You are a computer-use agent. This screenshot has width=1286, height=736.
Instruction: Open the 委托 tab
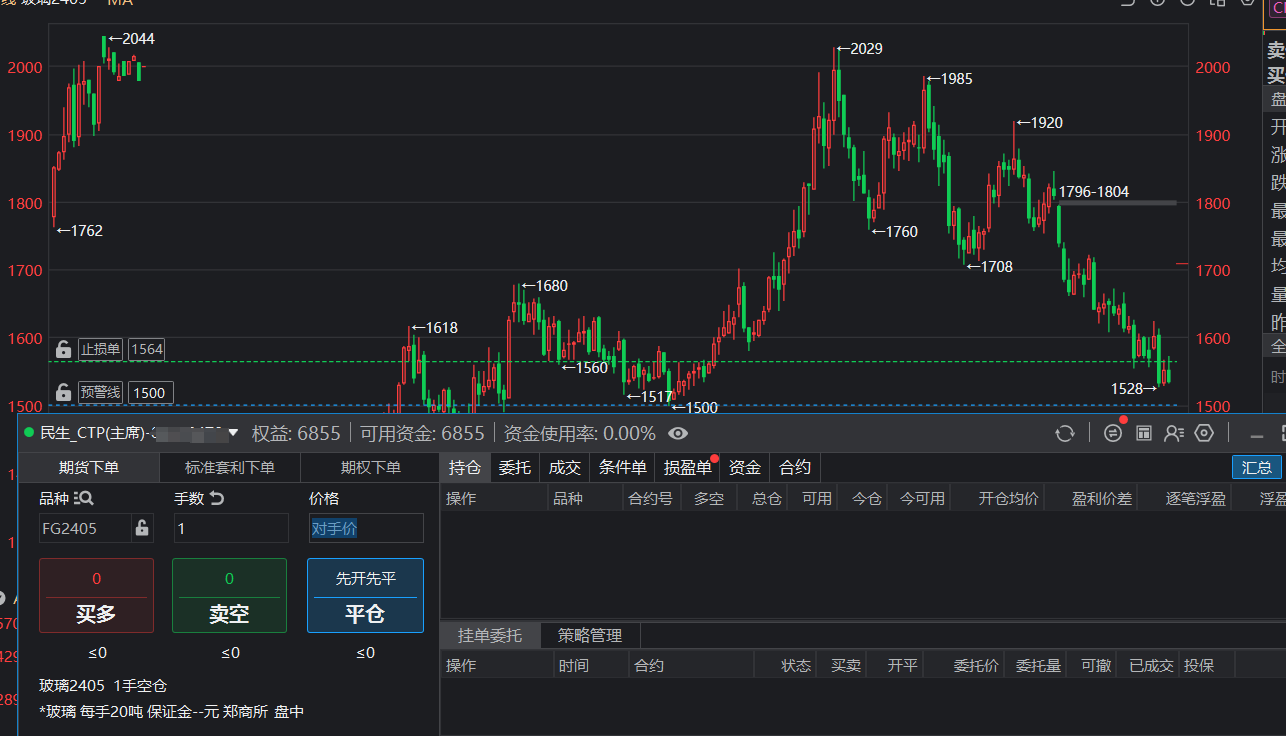coord(515,467)
